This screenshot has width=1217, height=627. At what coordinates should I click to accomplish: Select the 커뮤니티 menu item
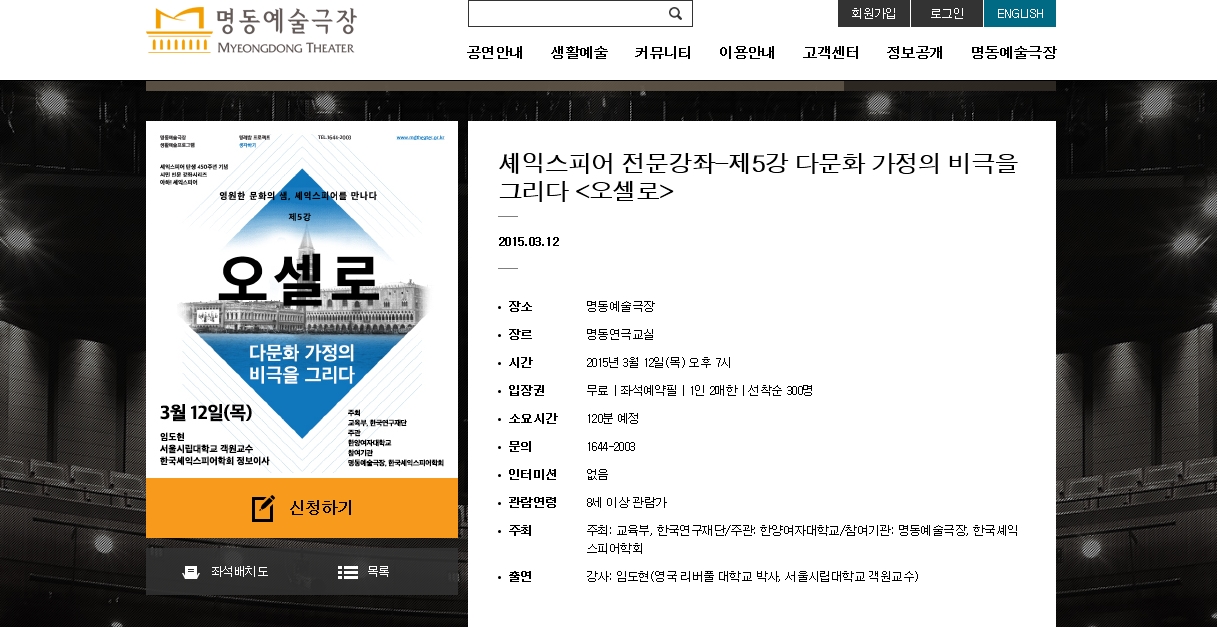663,53
